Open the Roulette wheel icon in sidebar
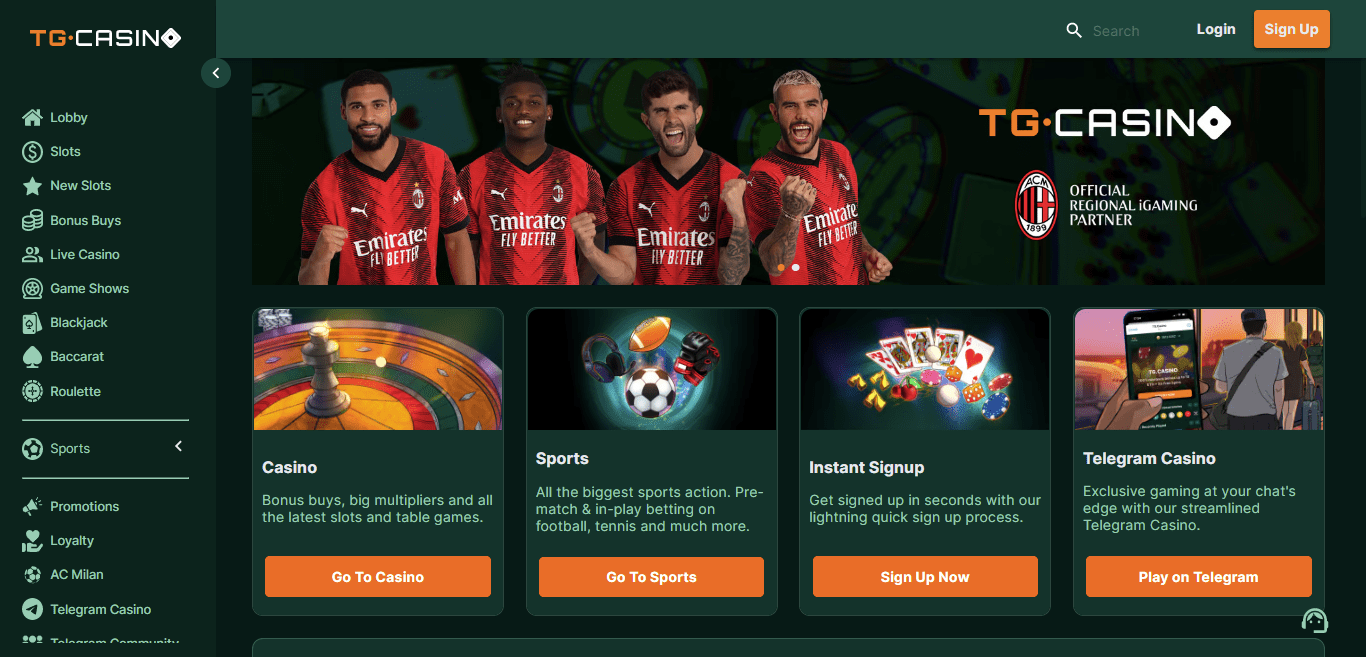 point(32,391)
